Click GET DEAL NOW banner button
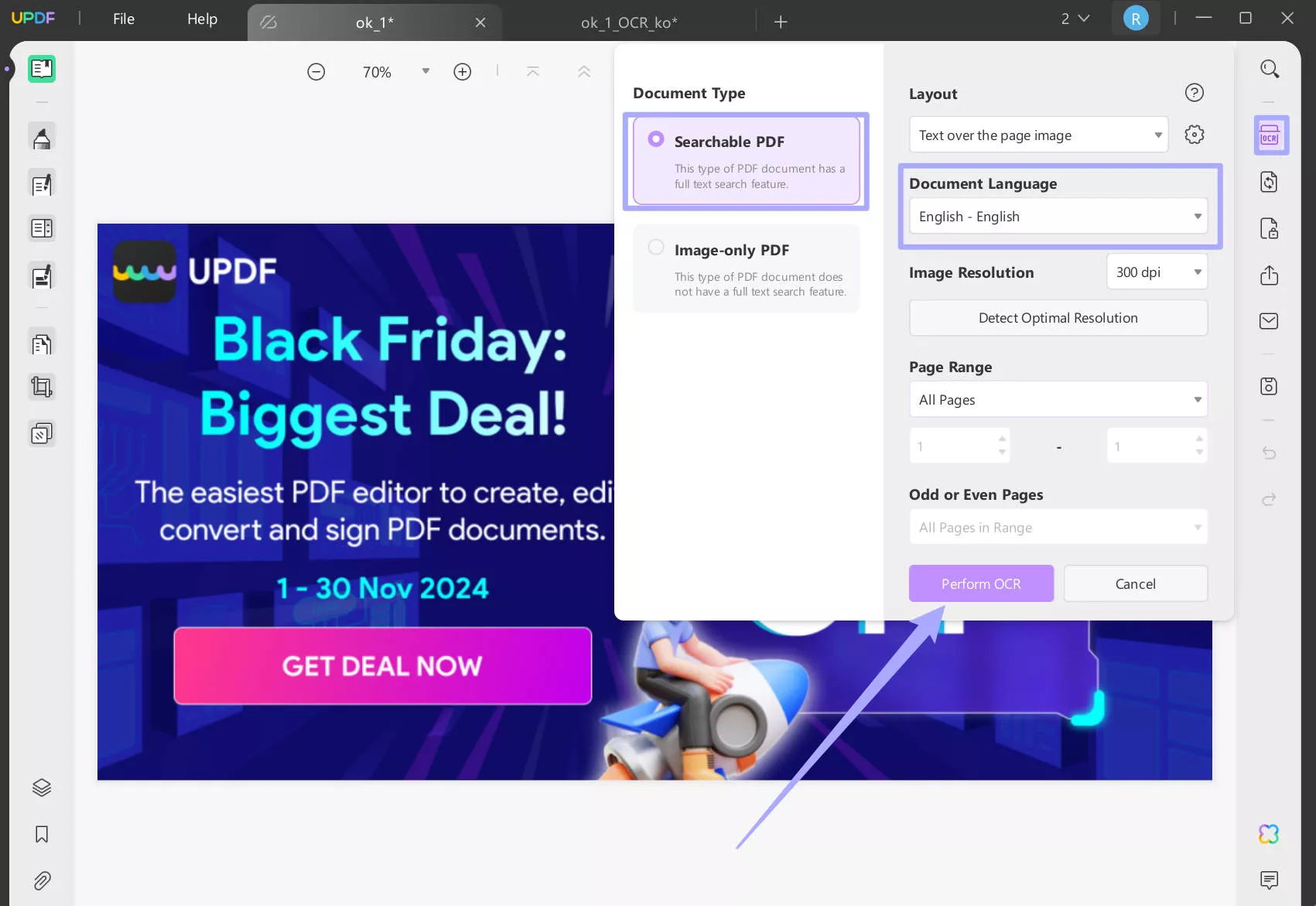The width and height of the screenshot is (1316, 906). [383, 665]
